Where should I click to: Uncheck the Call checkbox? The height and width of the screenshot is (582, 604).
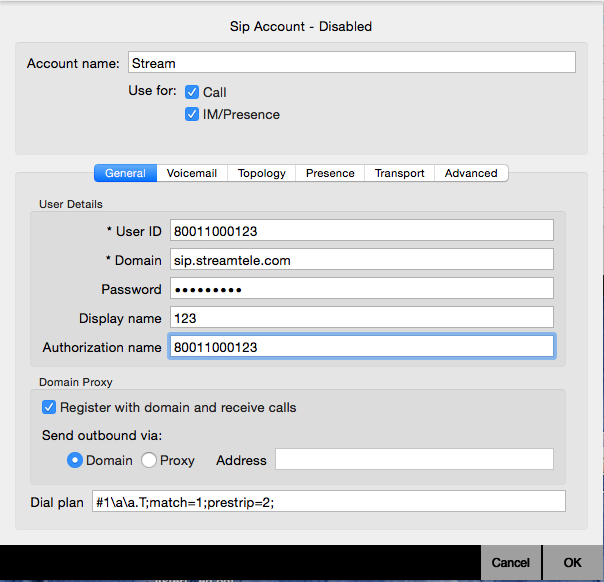pos(193,92)
